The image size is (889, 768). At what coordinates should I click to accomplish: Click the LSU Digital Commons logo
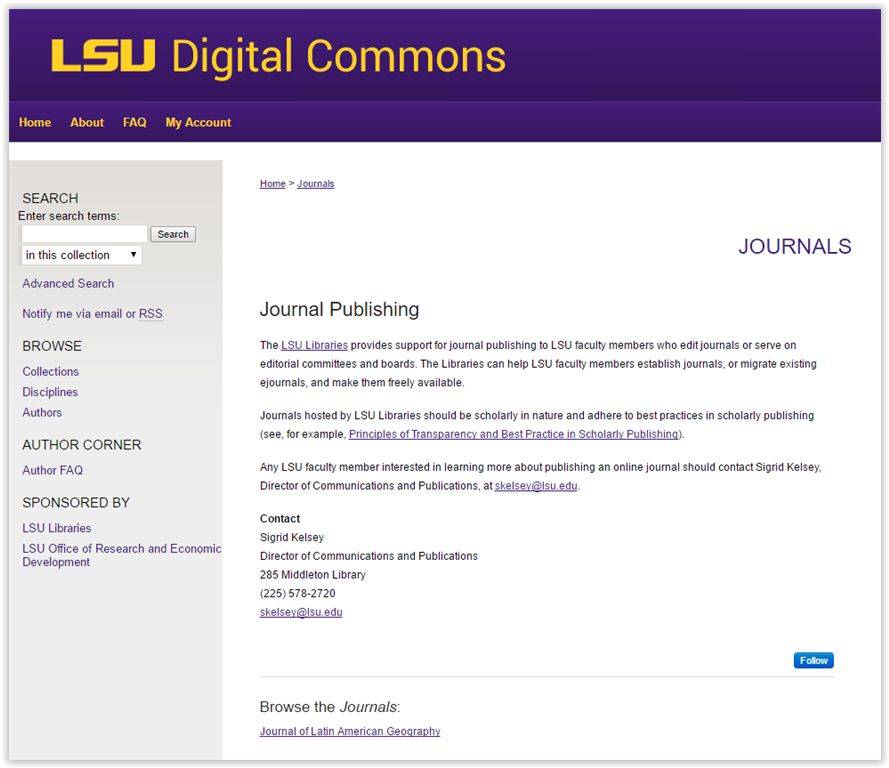pos(278,57)
